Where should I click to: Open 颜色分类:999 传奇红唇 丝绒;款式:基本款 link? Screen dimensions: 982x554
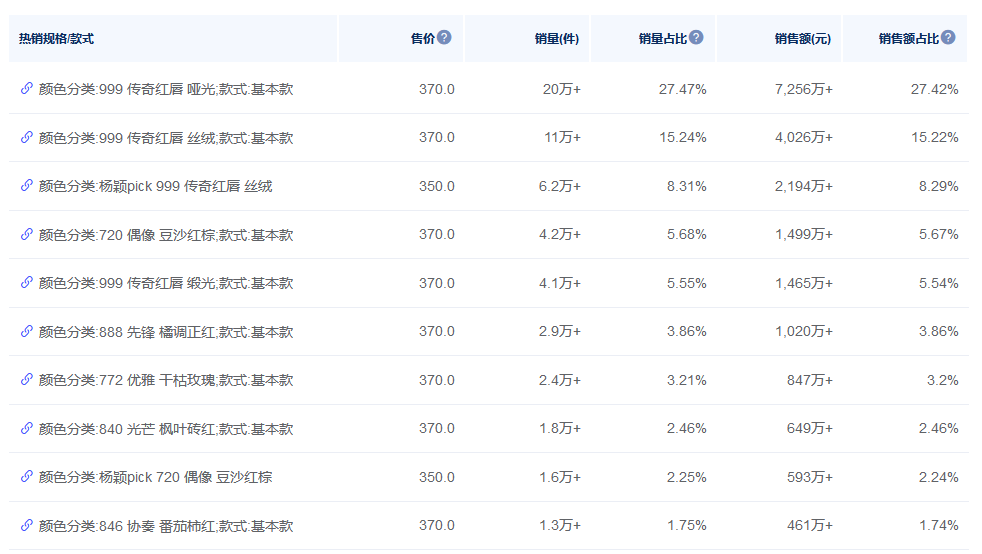[x=166, y=138]
